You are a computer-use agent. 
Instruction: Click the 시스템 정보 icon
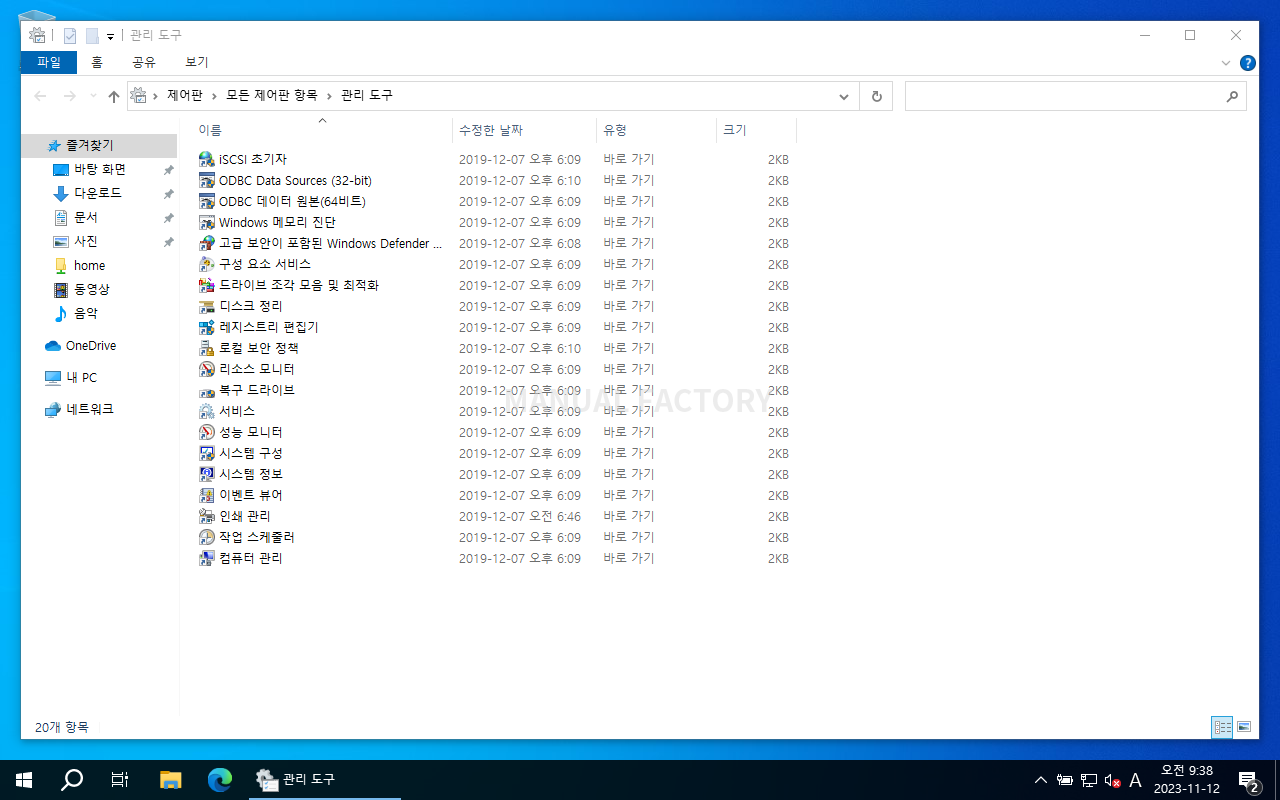pos(207,474)
